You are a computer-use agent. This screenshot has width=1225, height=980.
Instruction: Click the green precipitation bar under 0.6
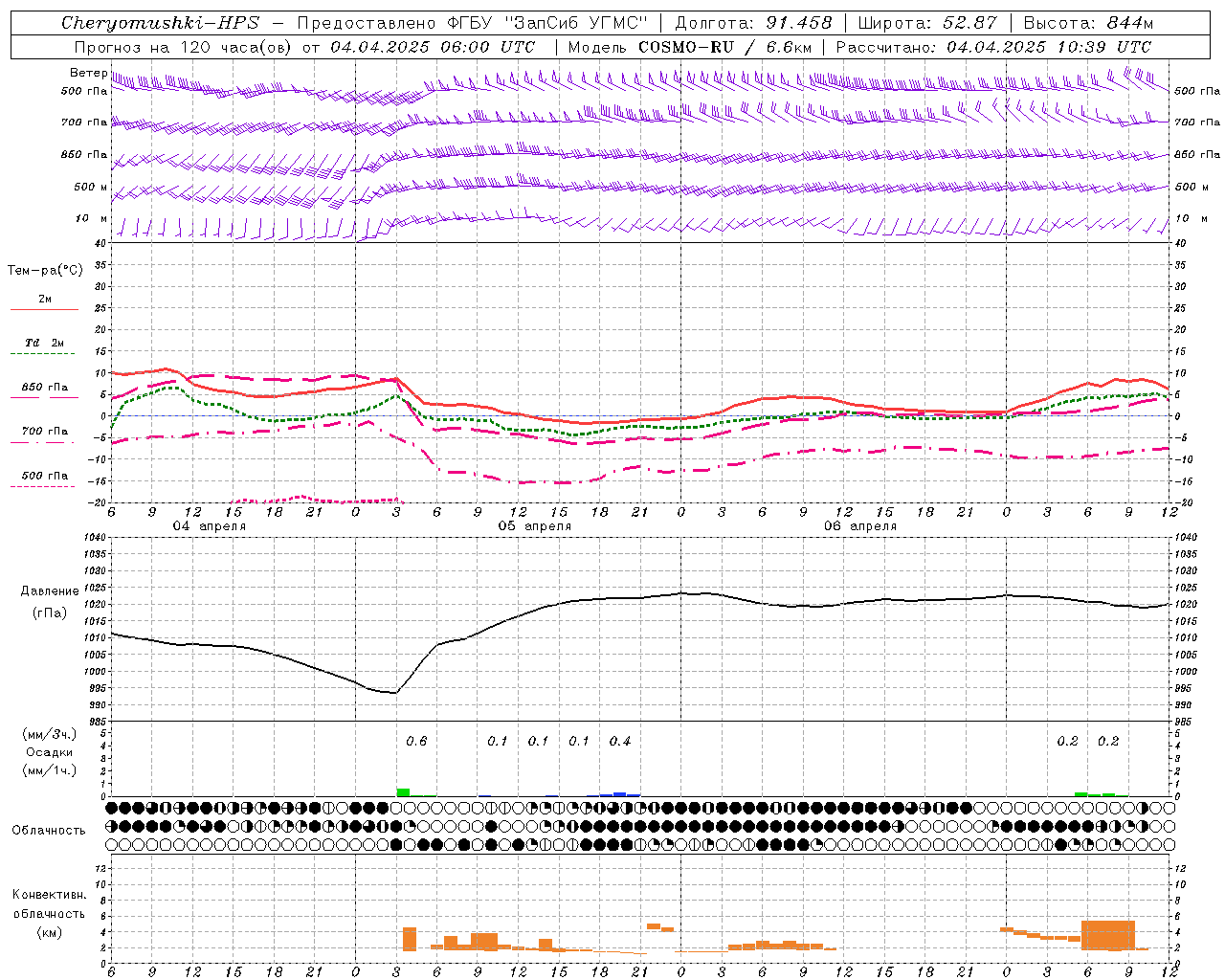tap(403, 792)
